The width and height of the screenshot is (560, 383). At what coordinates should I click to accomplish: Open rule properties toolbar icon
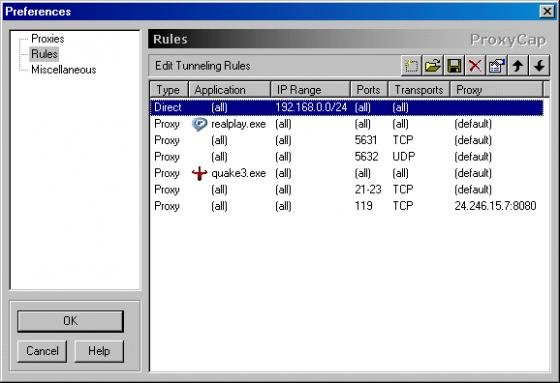497,66
